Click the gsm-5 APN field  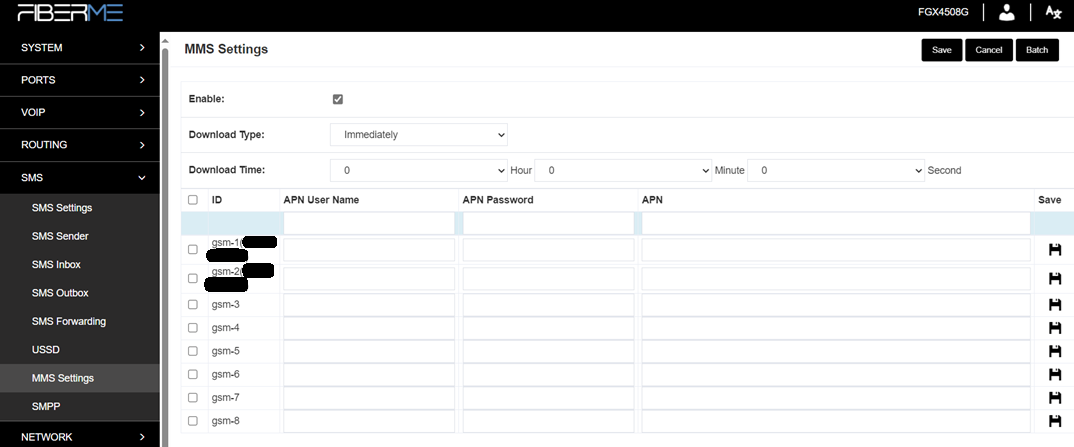(836, 351)
